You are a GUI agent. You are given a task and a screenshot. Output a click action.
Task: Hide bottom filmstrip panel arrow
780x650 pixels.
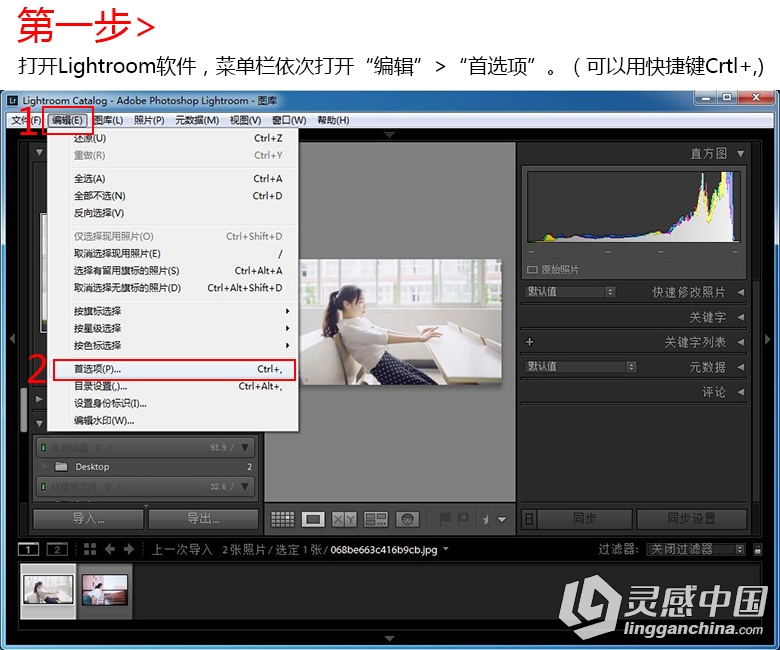pos(390,638)
